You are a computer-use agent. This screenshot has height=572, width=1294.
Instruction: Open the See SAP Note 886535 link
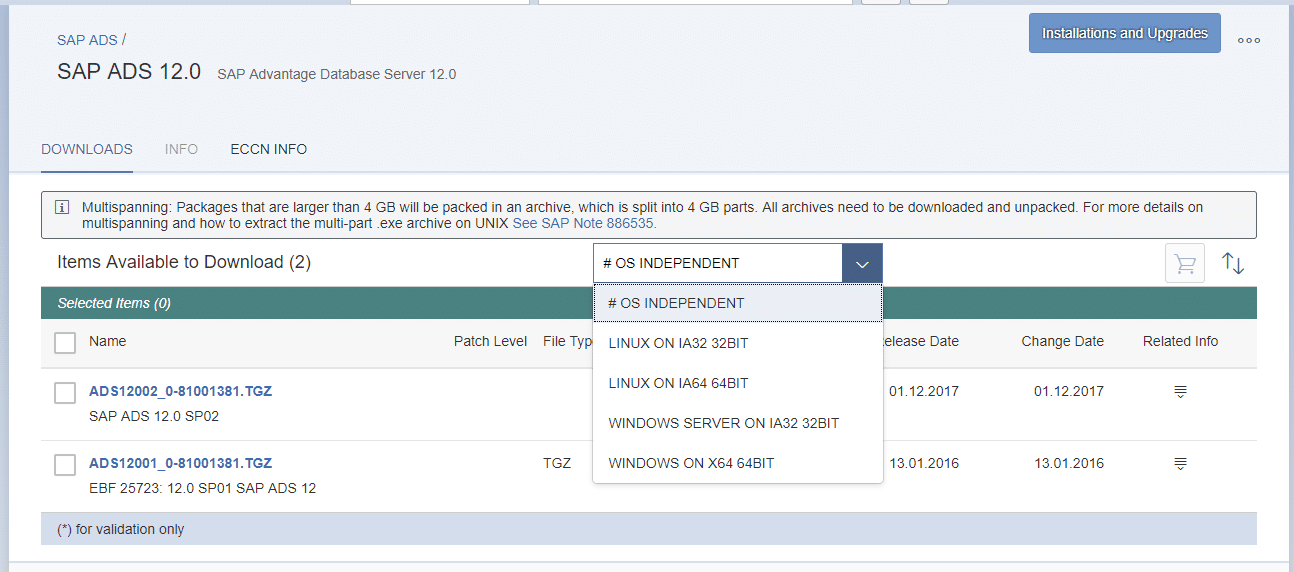point(584,224)
